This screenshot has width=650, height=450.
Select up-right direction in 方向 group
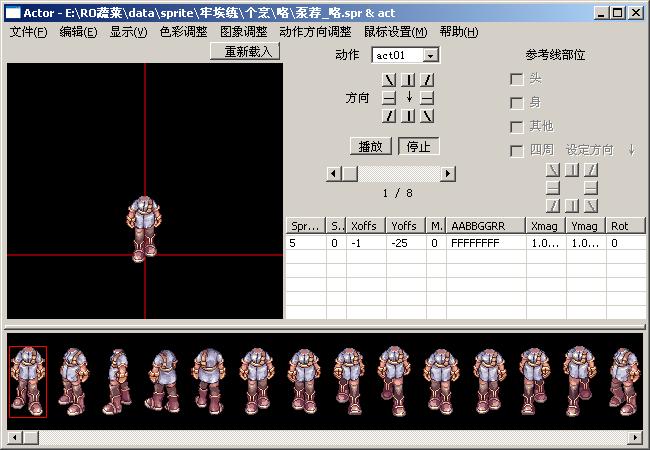427,80
